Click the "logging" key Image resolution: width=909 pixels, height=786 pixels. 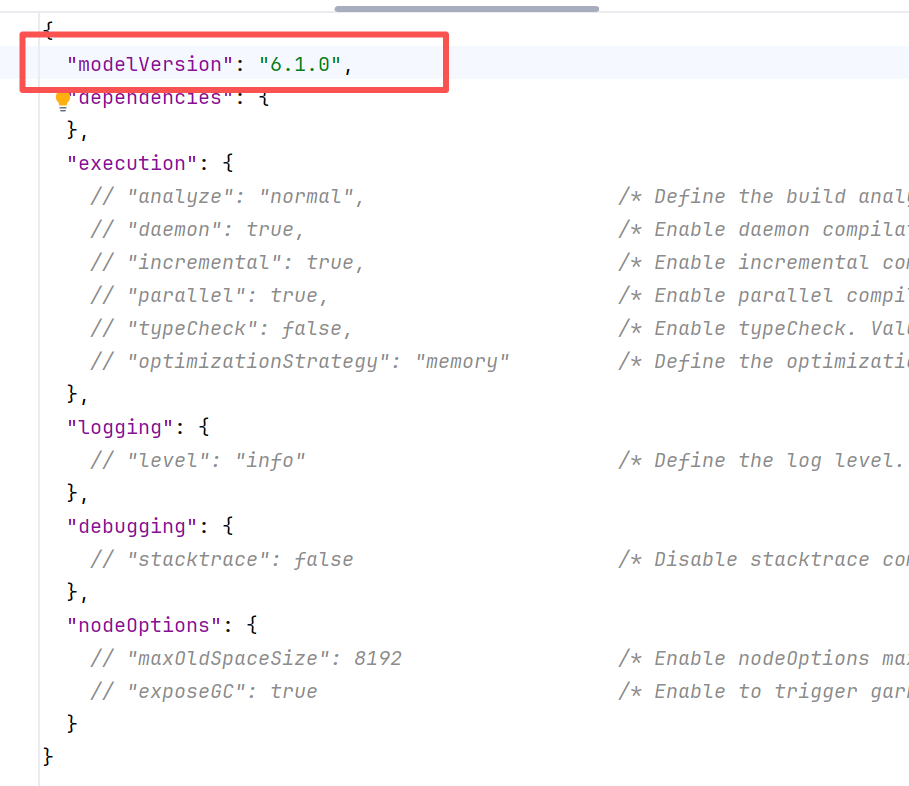[x=120, y=428]
